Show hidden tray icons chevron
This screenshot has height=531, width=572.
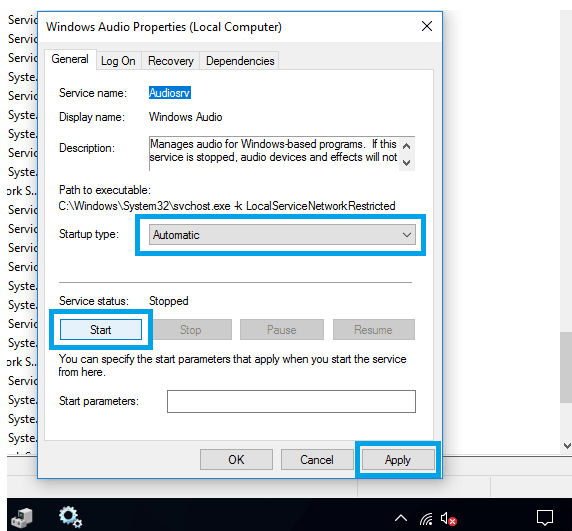click(401, 518)
